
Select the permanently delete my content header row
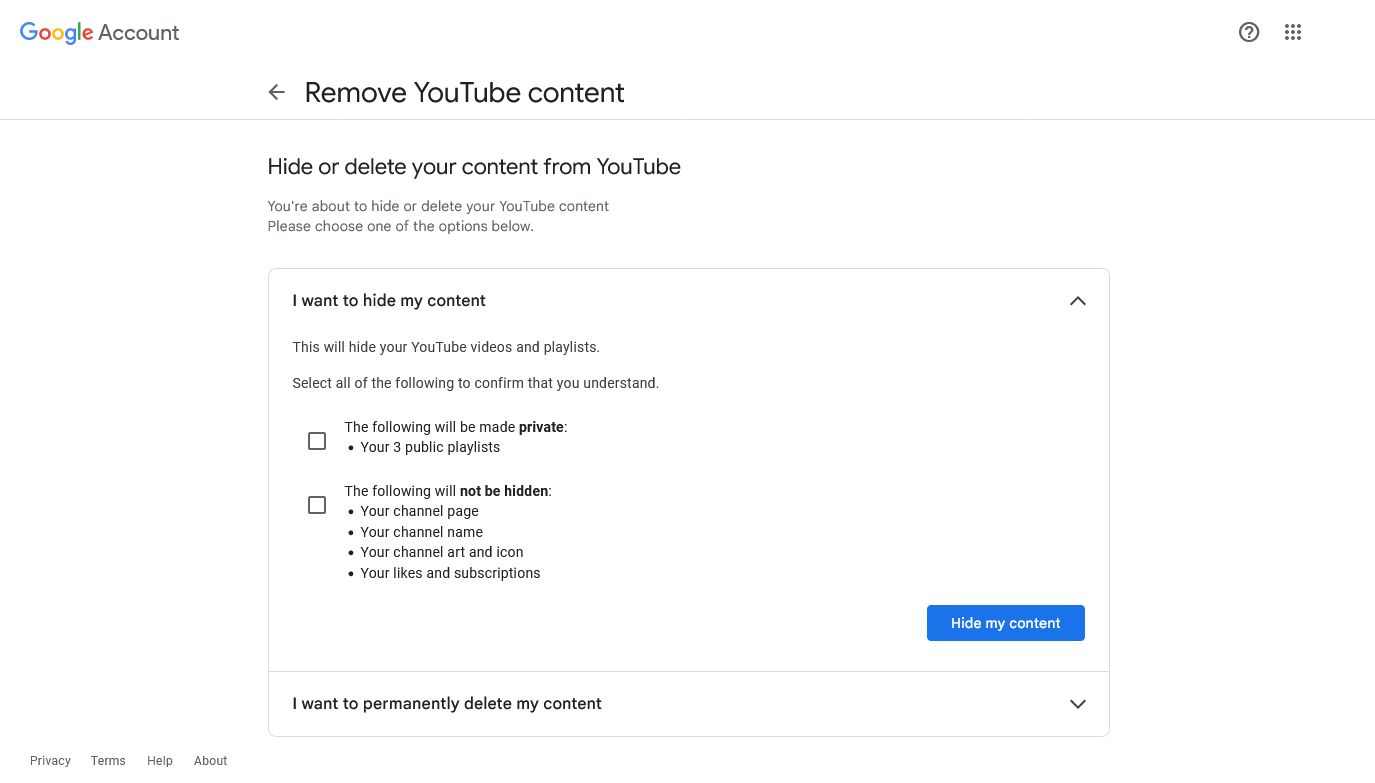[446, 703]
